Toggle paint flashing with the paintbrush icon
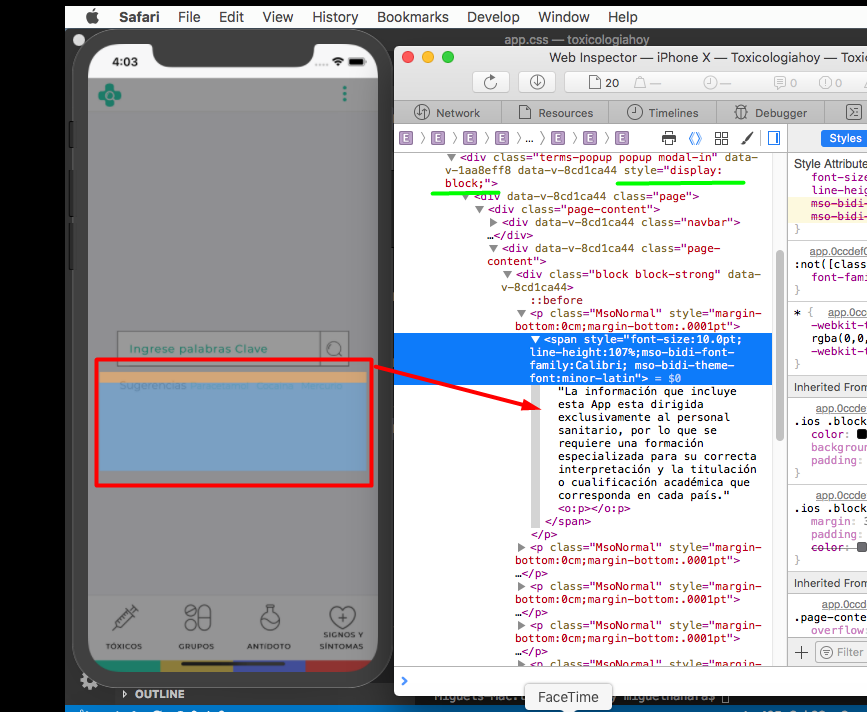Viewport: 867px width, 712px height. (747, 138)
